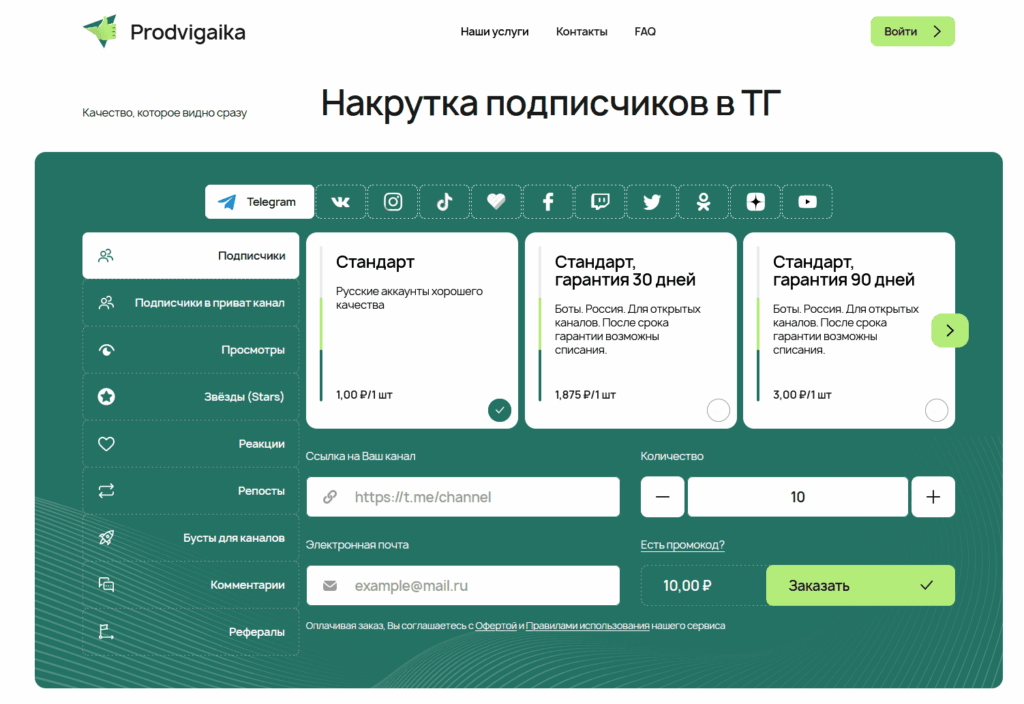
Task: Select the YouTube platform icon
Action: click(807, 202)
